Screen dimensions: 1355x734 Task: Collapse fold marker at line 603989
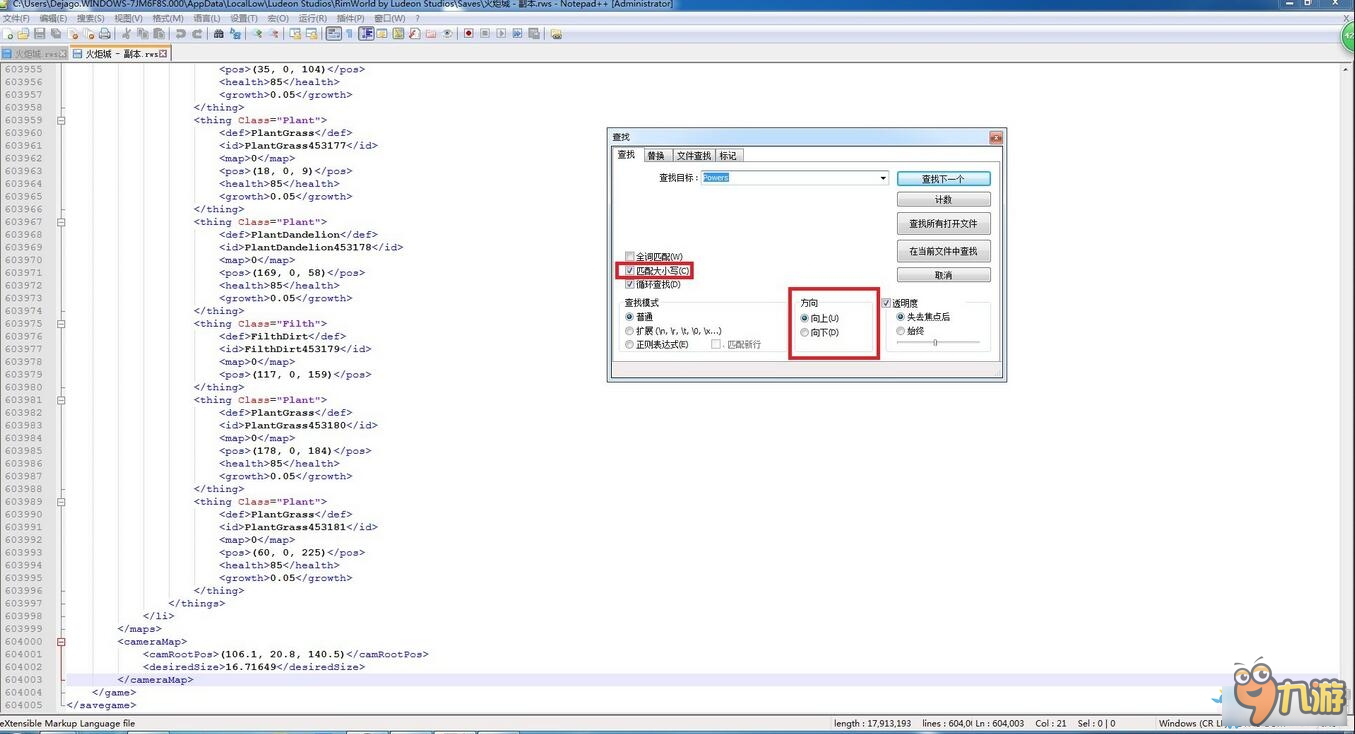[x=61, y=502]
